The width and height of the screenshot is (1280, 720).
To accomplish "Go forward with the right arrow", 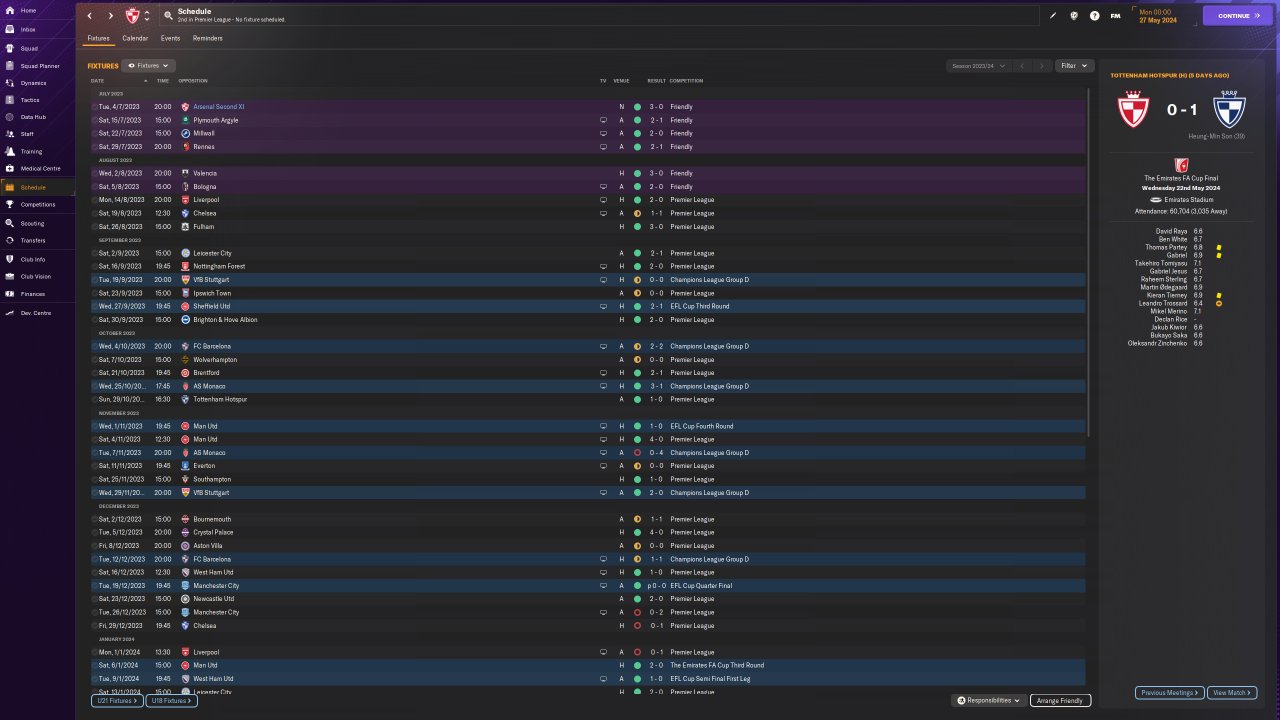I will point(110,16).
